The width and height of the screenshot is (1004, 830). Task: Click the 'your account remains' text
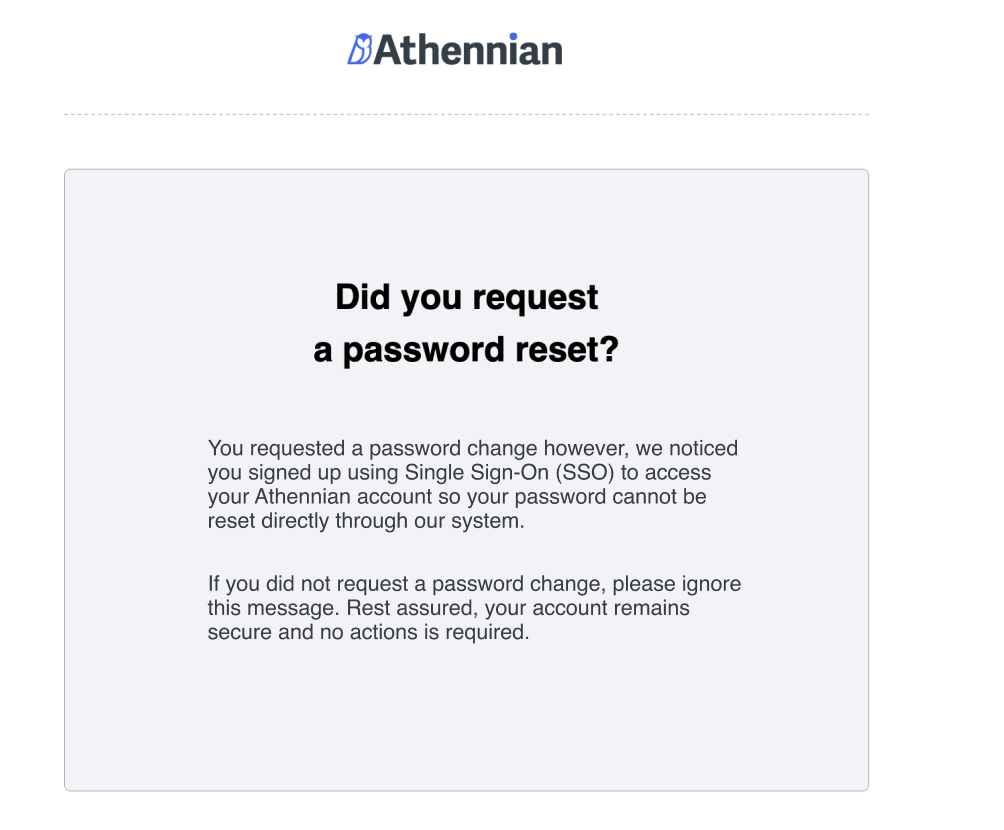pos(587,608)
